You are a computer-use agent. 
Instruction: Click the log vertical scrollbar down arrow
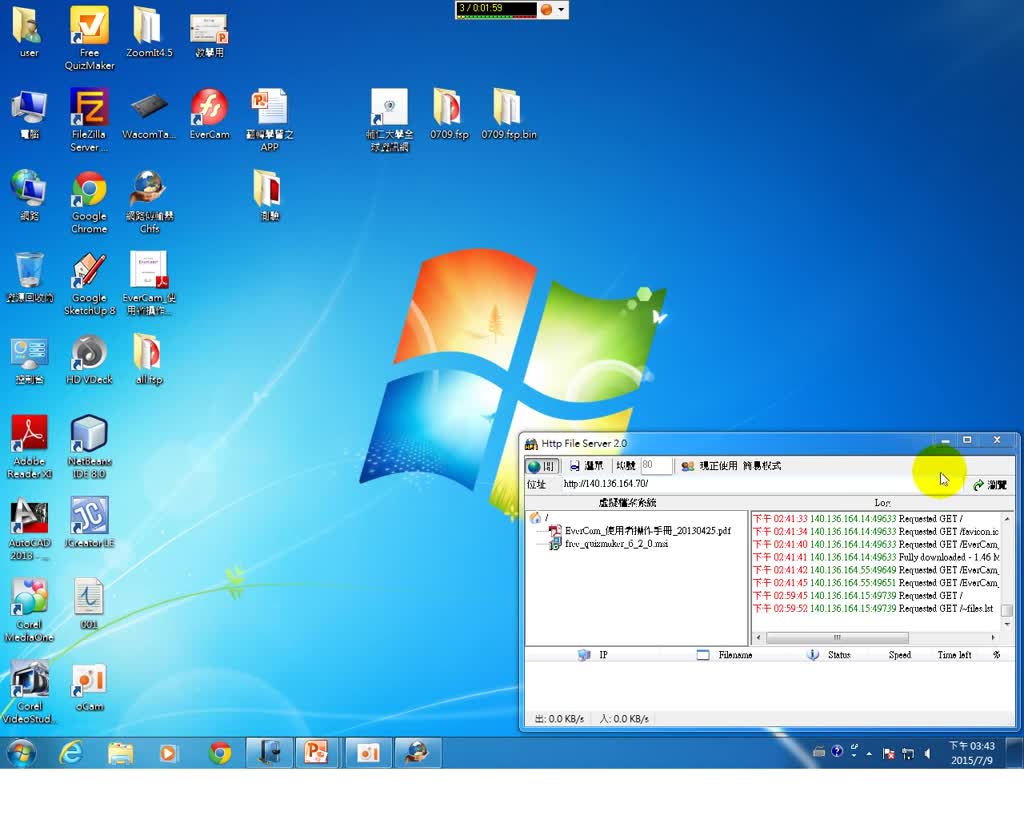coord(1007,625)
